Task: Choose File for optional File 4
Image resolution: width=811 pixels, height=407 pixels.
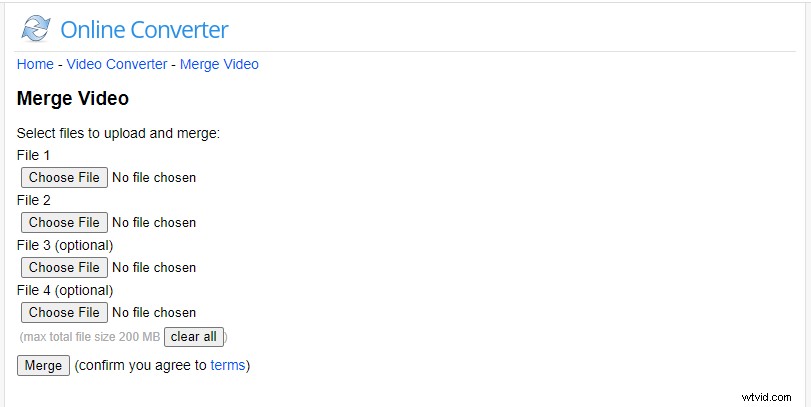Action: (64, 312)
